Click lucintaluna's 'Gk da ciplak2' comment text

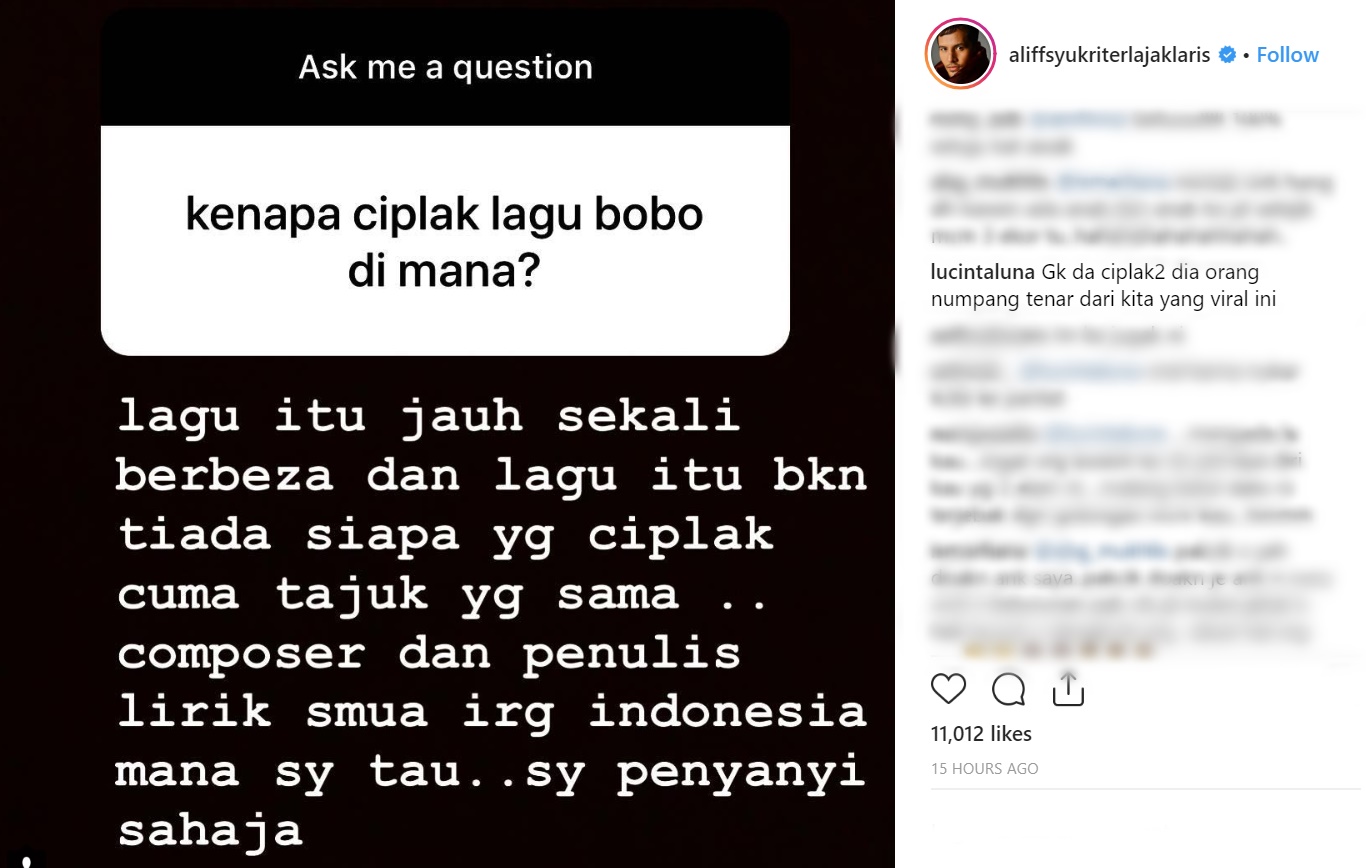click(1103, 285)
